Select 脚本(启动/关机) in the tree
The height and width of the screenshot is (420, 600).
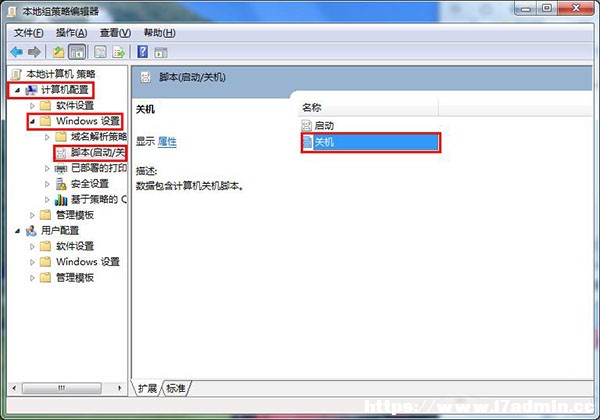point(98,153)
